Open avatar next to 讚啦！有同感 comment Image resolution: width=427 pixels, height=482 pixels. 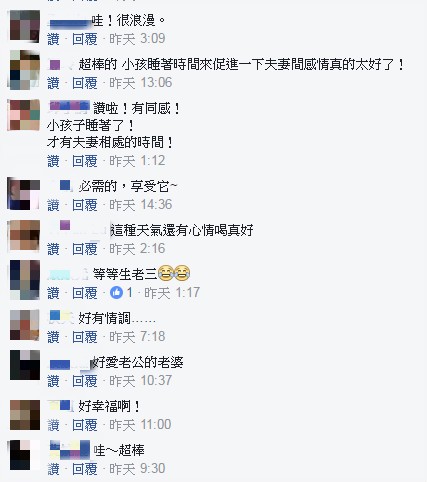[25, 115]
